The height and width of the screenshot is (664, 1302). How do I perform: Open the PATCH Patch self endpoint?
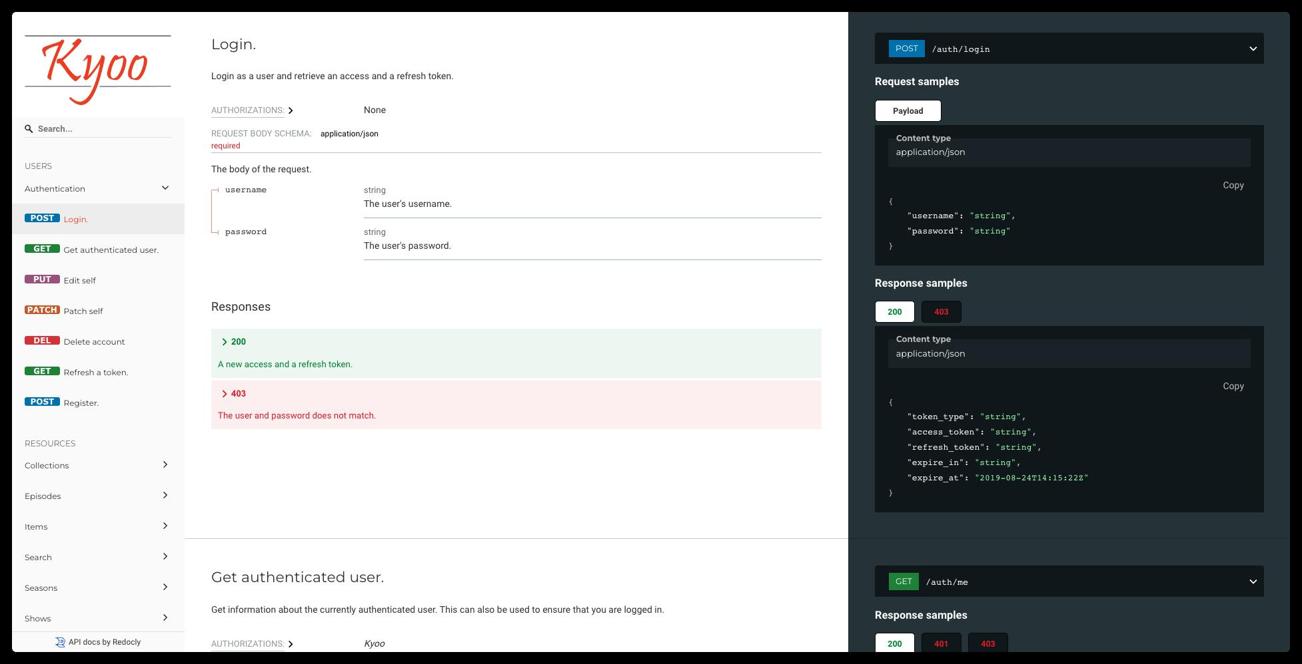point(83,311)
